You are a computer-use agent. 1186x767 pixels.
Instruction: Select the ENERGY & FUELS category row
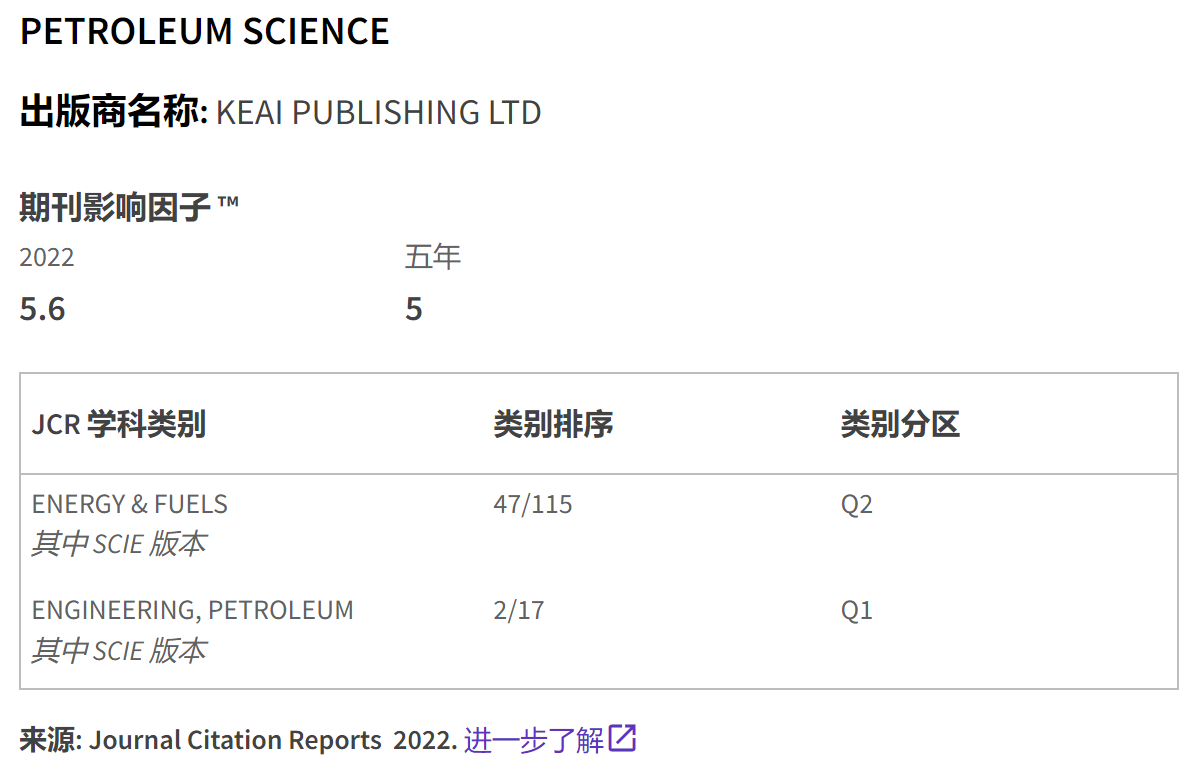[x=130, y=504]
